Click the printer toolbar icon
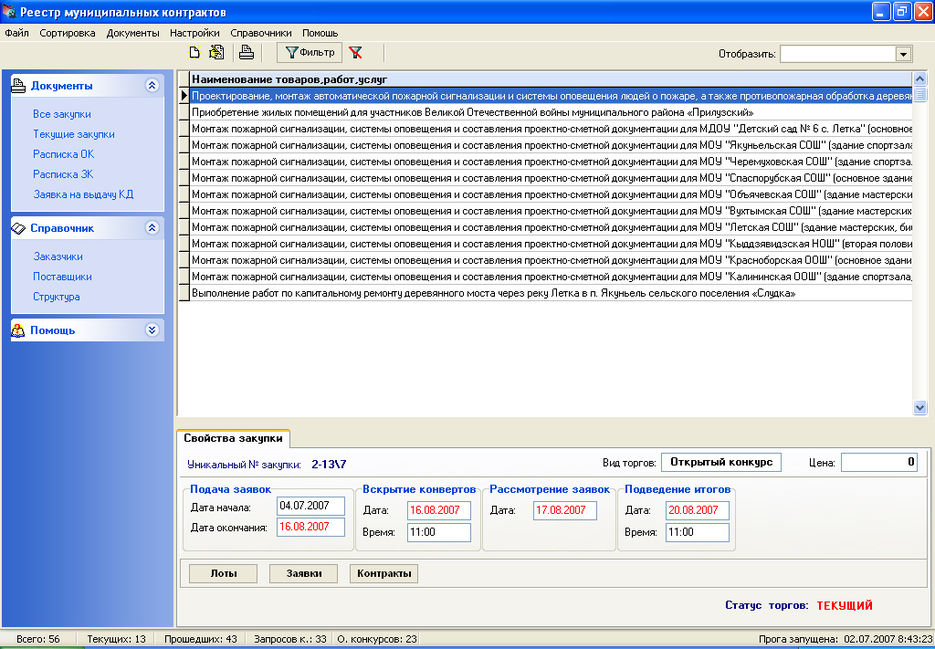The width and height of the screenshot is (935, 649). tap(246, 52)
